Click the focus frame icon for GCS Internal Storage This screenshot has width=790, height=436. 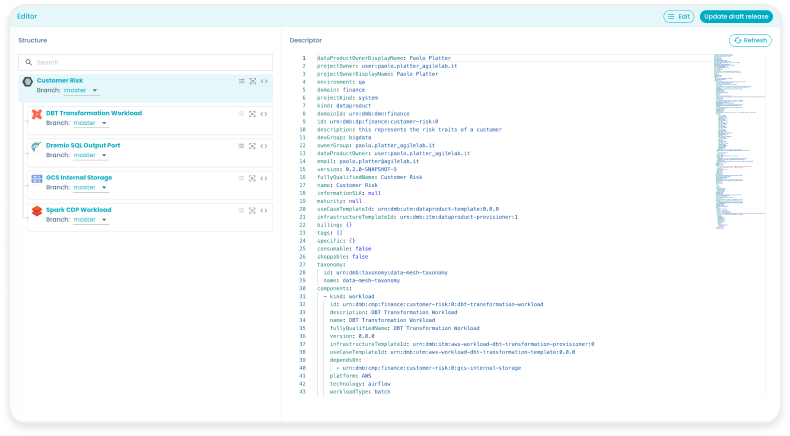click(253, 178)
